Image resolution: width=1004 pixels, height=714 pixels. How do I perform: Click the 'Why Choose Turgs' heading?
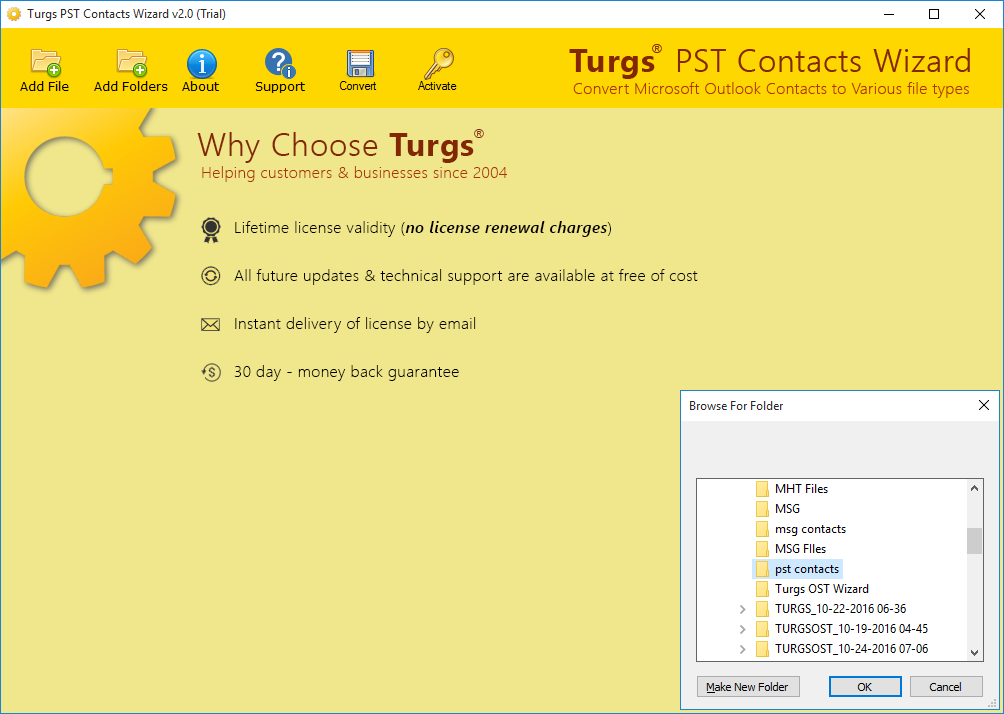click(341, 144)
